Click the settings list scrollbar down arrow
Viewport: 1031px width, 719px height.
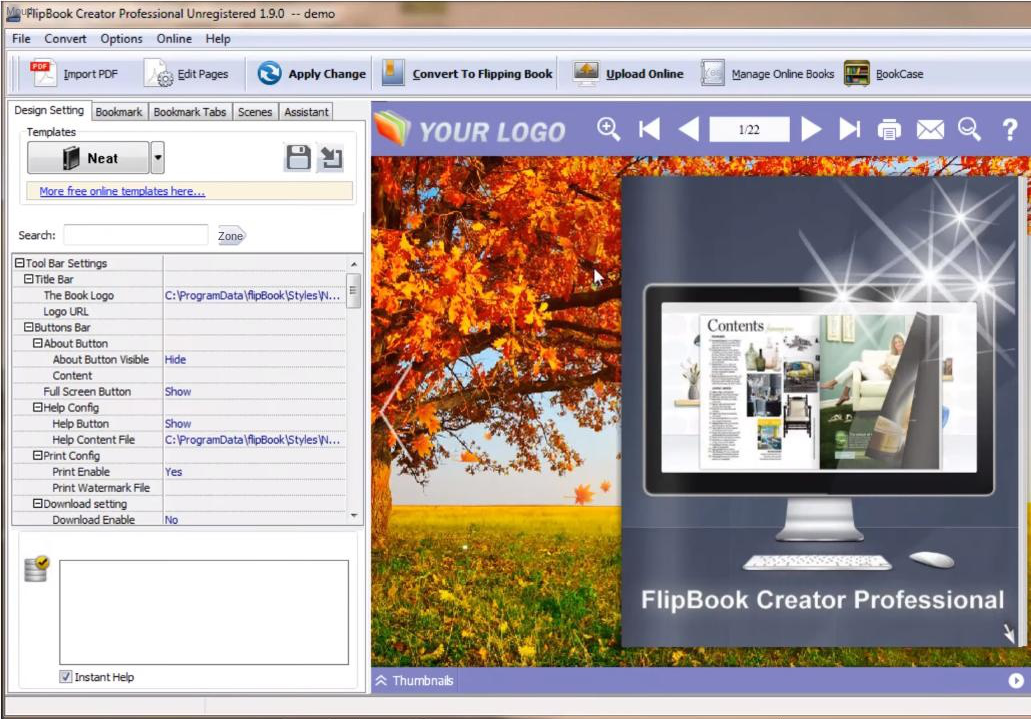354,515
